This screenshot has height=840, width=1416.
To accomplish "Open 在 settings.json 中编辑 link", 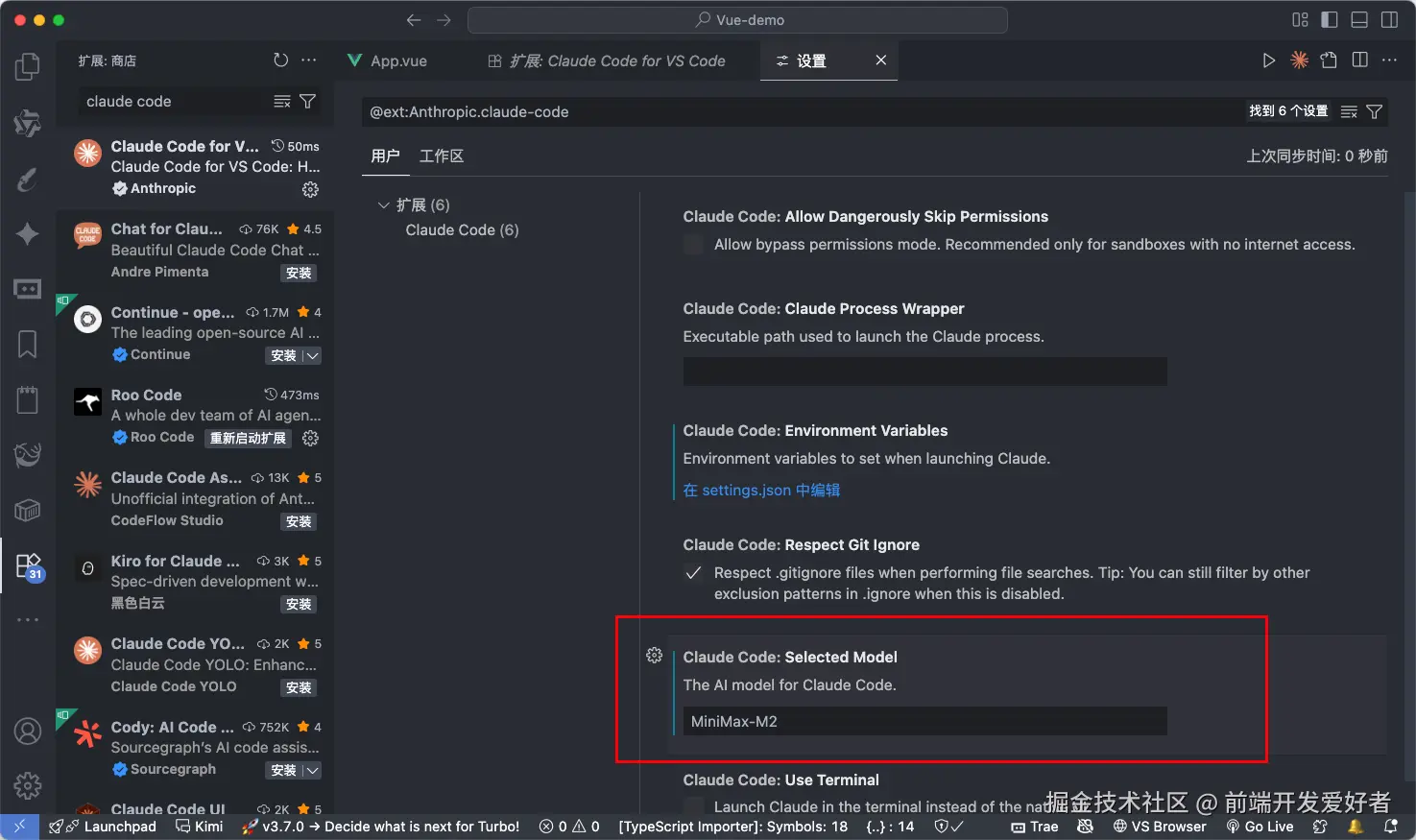I will click(761, 491).
